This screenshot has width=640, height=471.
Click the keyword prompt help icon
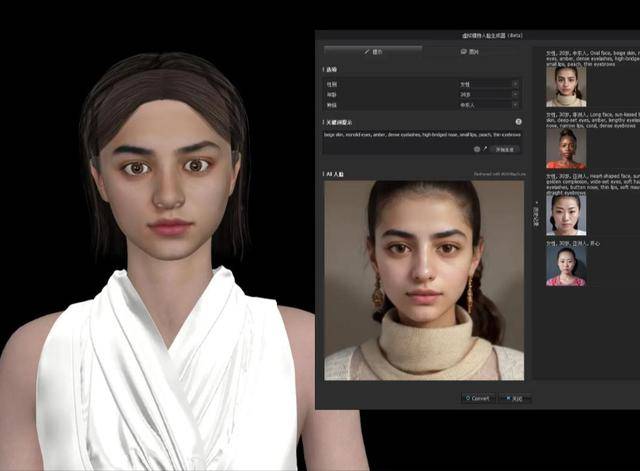point(518,121)
